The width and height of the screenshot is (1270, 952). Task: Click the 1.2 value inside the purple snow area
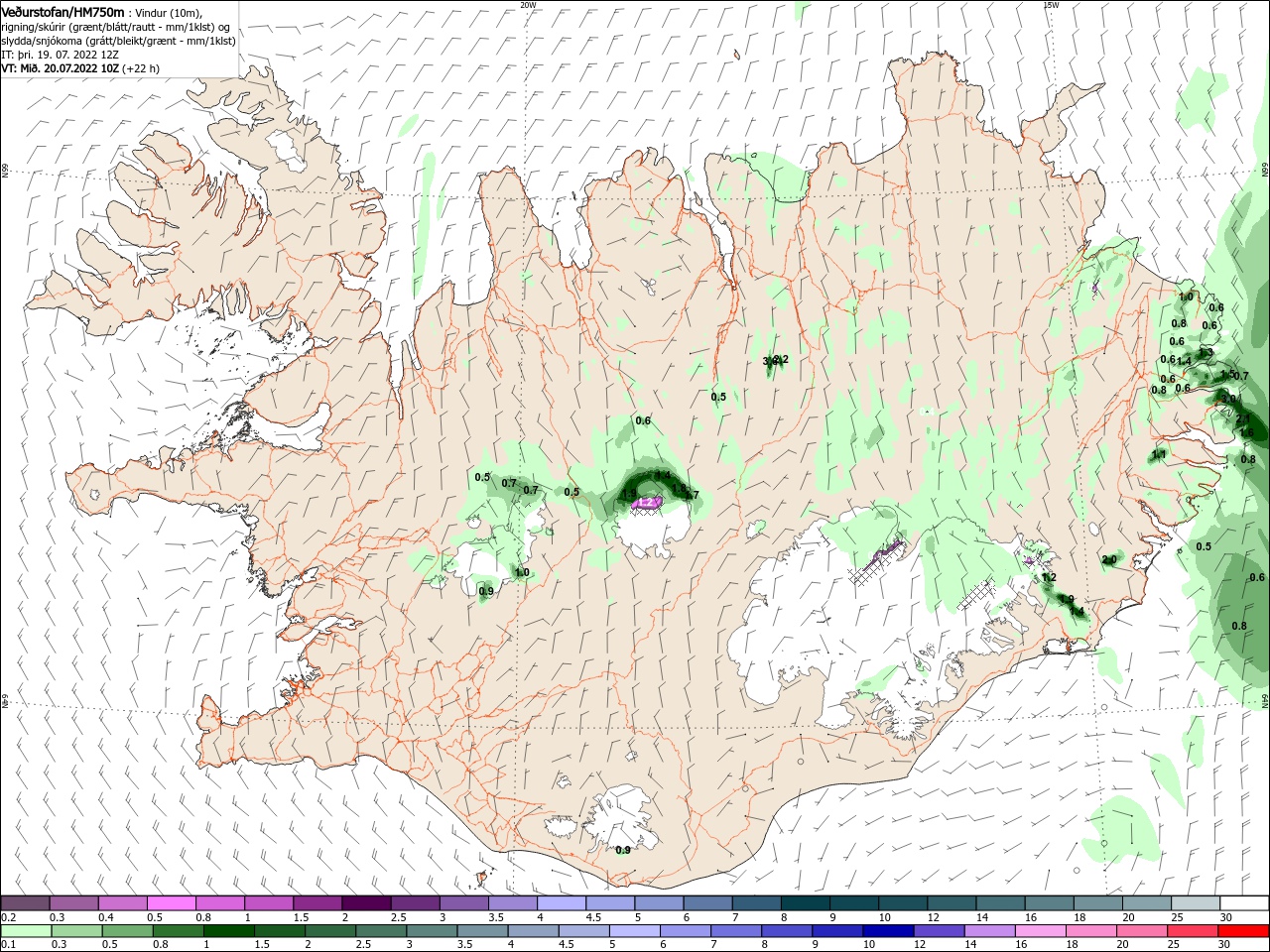[647, 504]
